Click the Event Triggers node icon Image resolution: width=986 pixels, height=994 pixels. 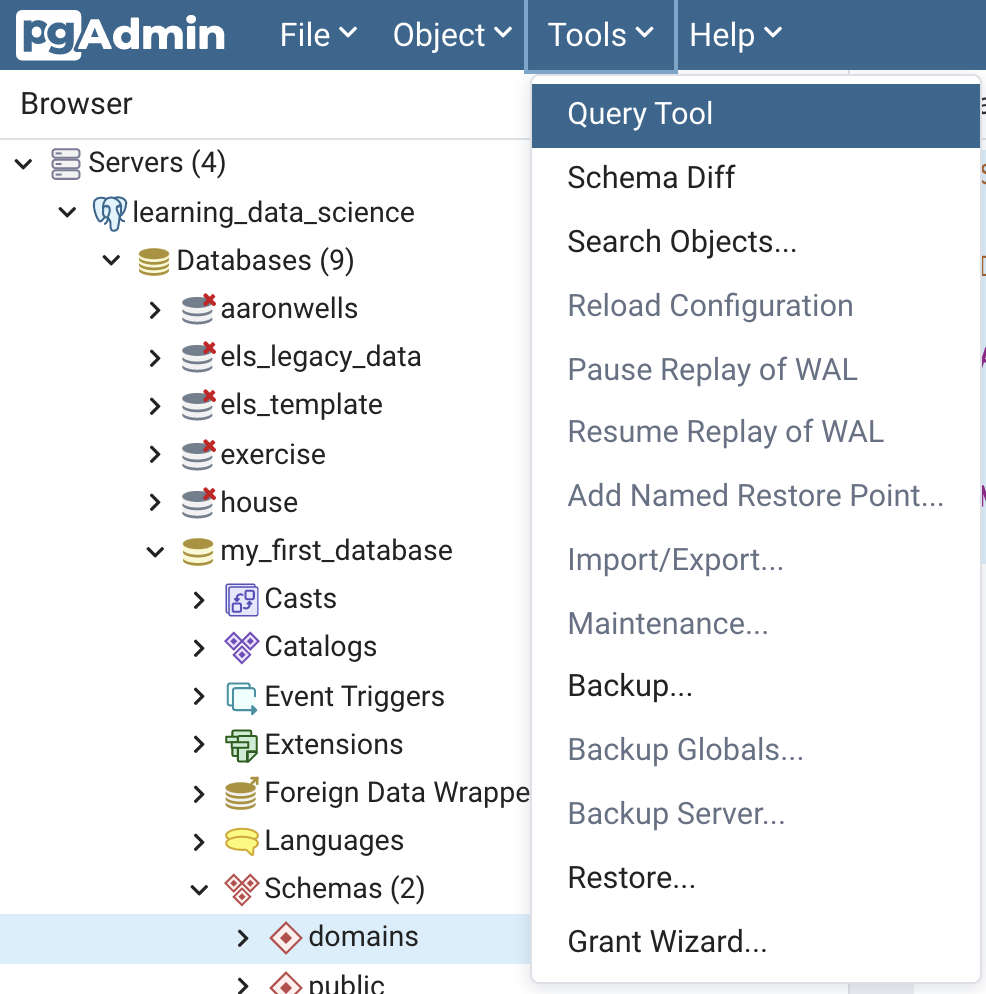tap(242, 696)
